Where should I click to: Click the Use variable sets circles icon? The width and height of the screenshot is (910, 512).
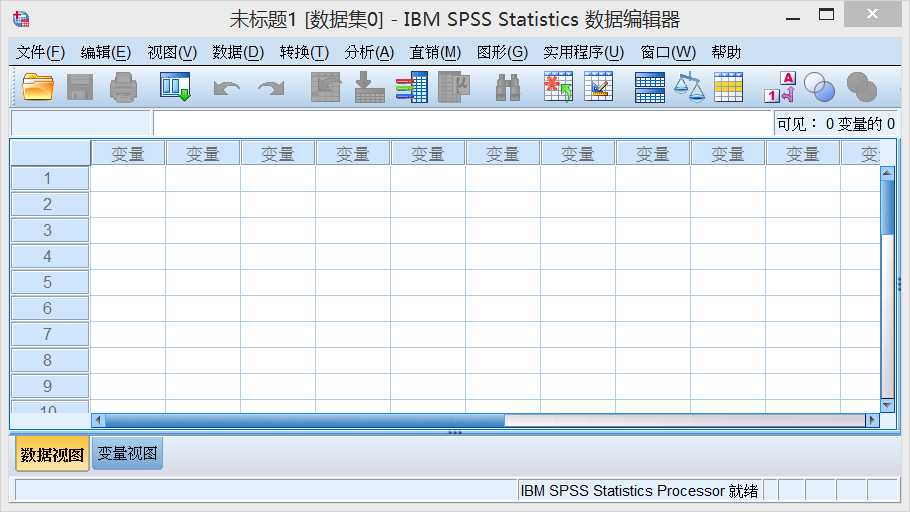819,87
